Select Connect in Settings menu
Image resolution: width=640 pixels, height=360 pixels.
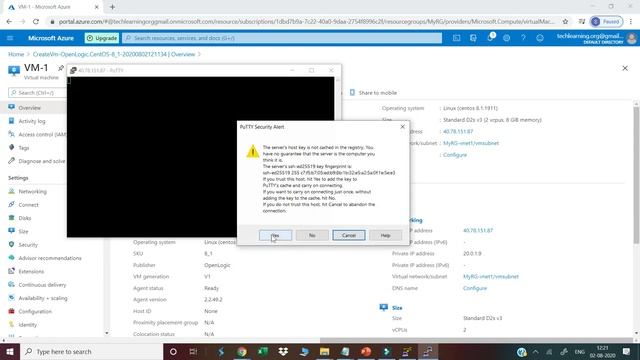29,205
